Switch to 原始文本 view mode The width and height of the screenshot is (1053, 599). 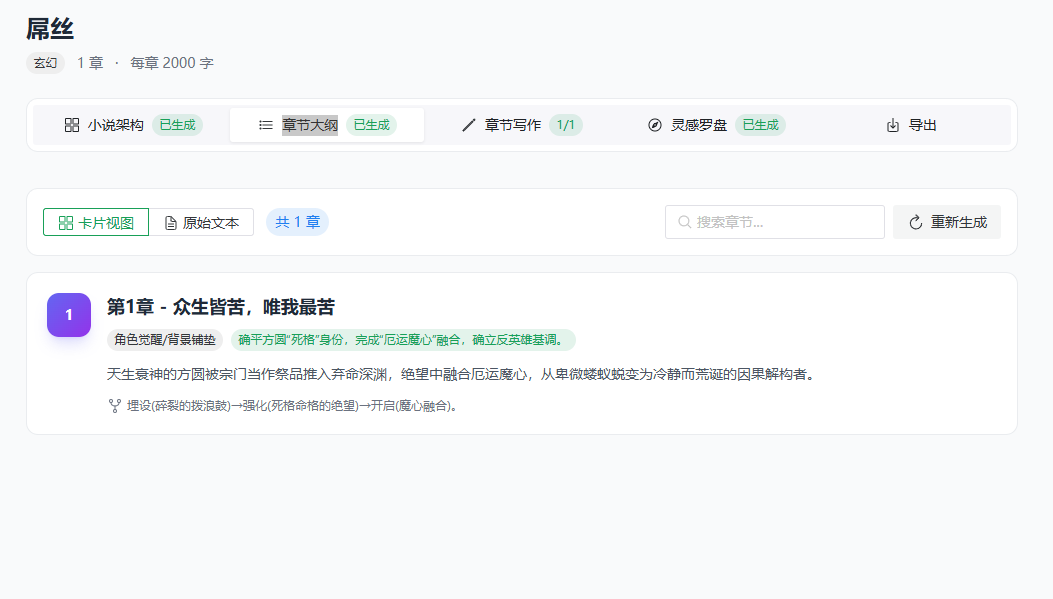click(x=201, y=221)
